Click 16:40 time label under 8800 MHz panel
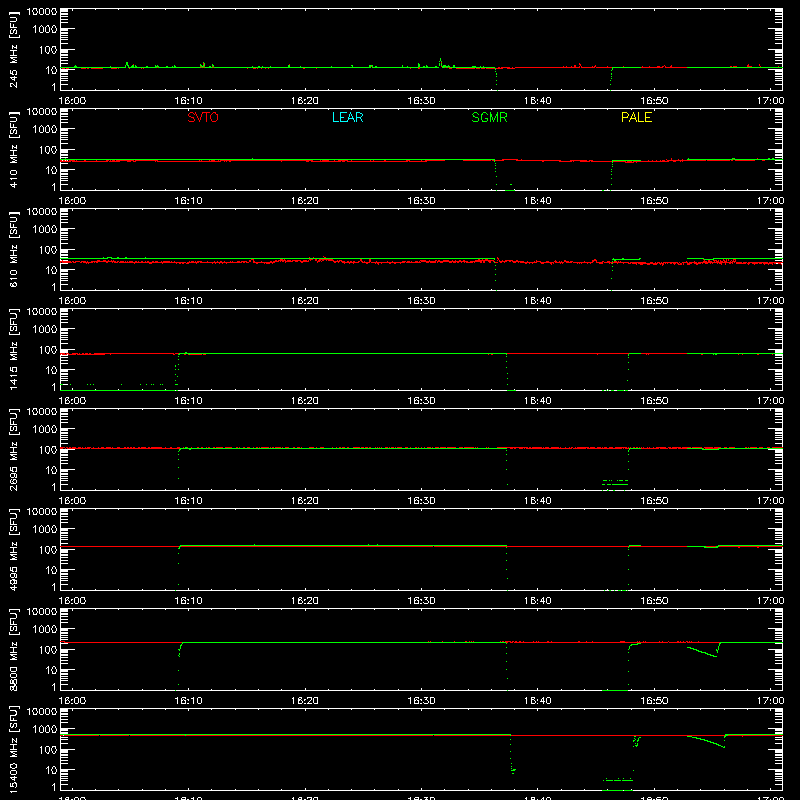Image resolution: width=800 pixels, height=800 pixels. pos(538,701)
